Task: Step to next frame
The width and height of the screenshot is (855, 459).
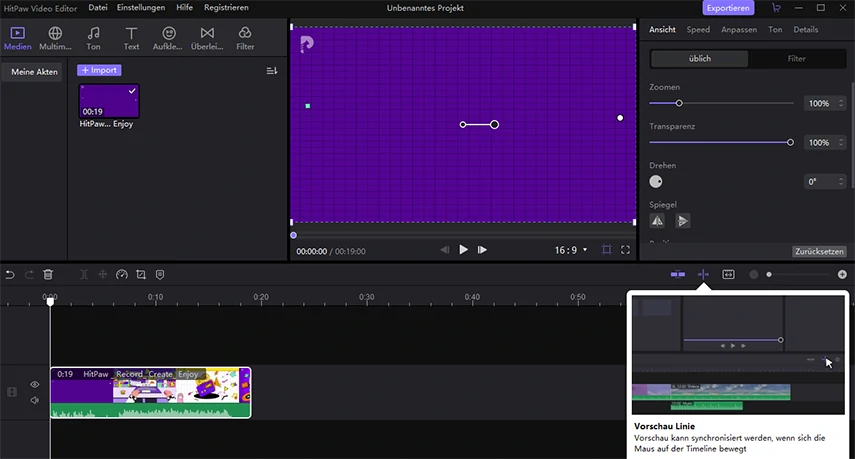Action: click(482, 250)
